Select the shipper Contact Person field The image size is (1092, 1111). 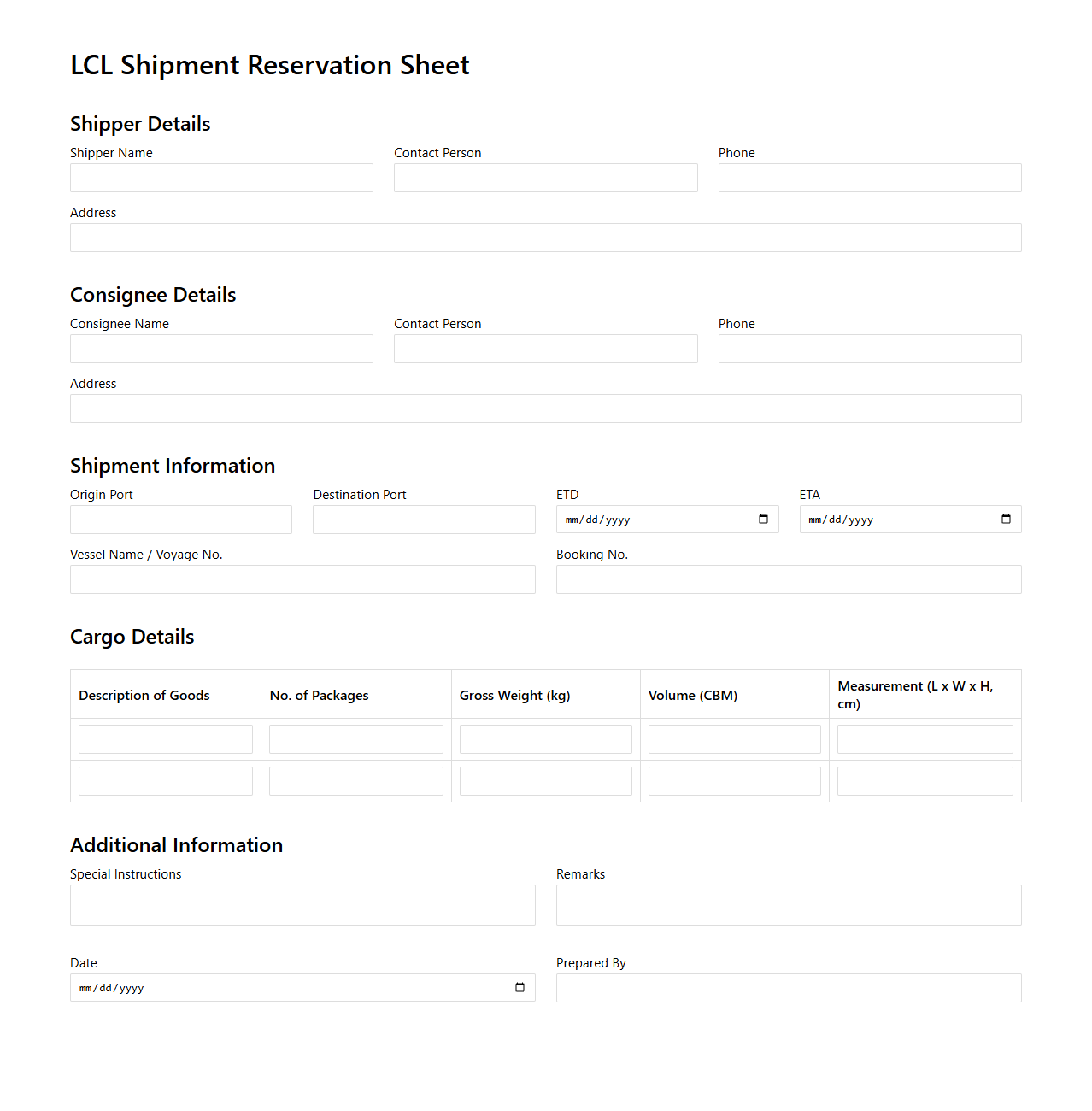(x=545, y=178)
